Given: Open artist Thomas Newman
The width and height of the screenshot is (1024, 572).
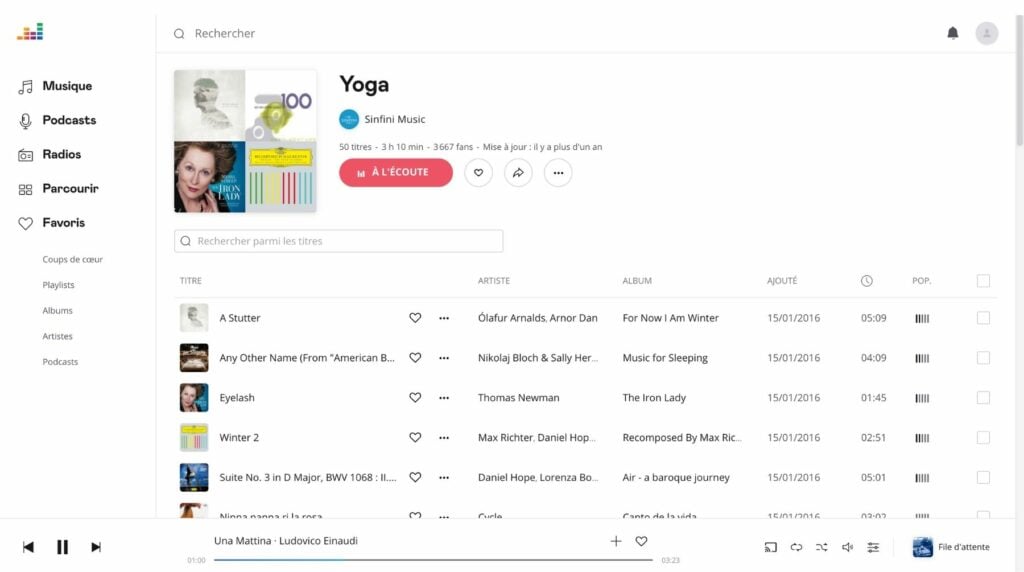Looking at the screenshot, I should click(519, 398).
